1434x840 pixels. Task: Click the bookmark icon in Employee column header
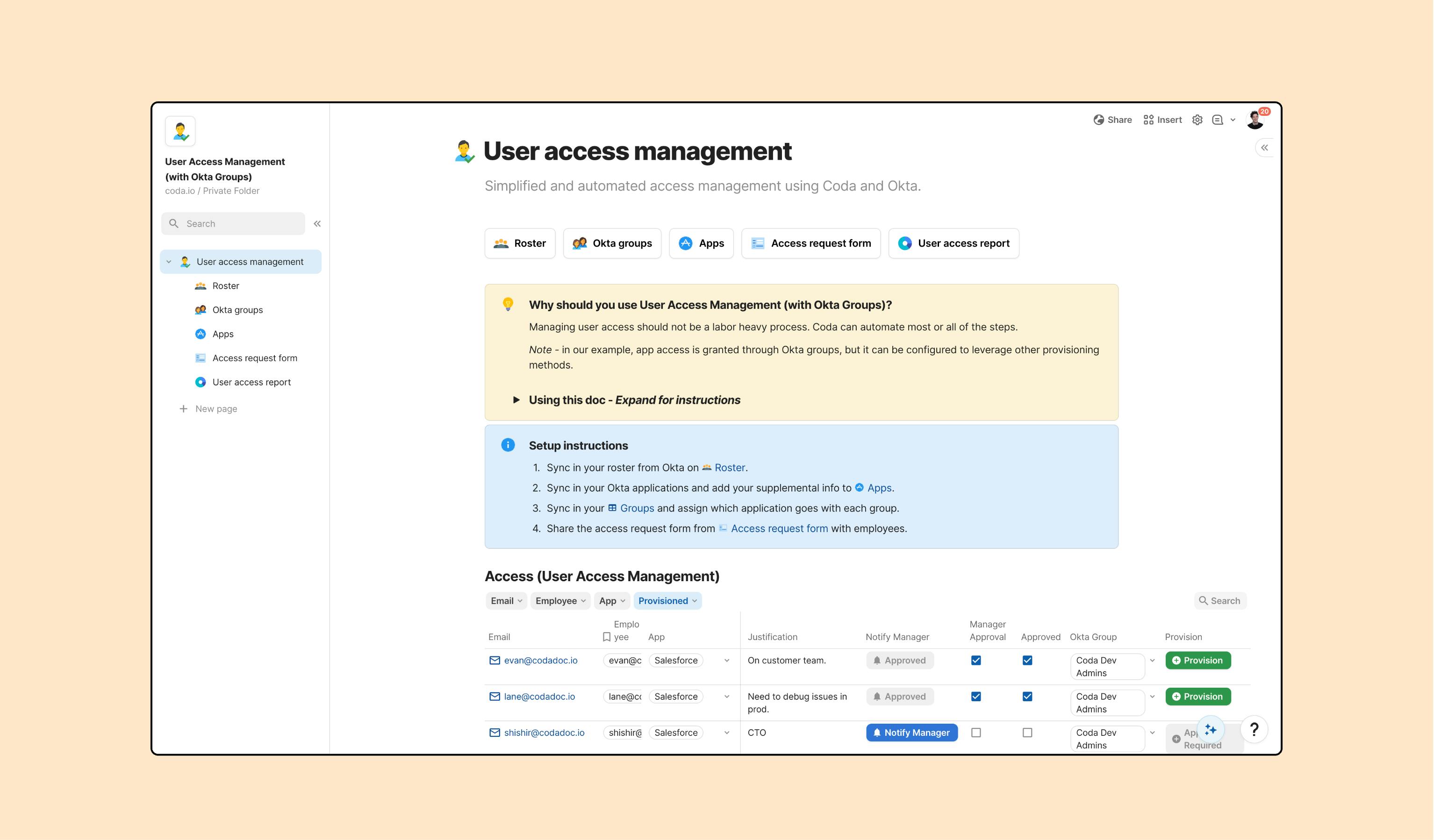[x=607, y=637]
